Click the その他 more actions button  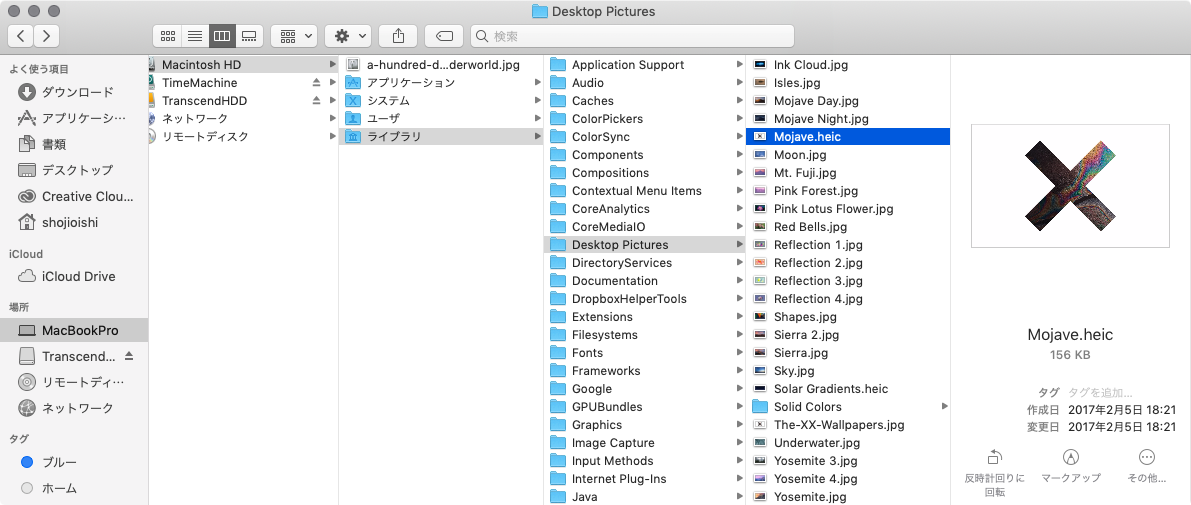(x=1147, y=466)
